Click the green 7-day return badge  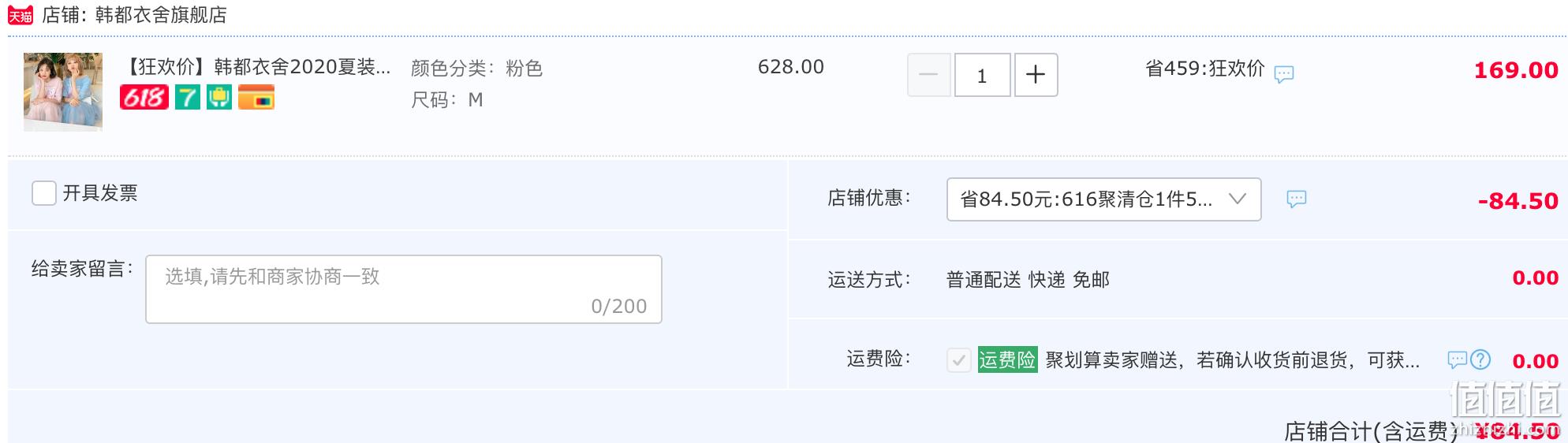(x=188, y=98)
